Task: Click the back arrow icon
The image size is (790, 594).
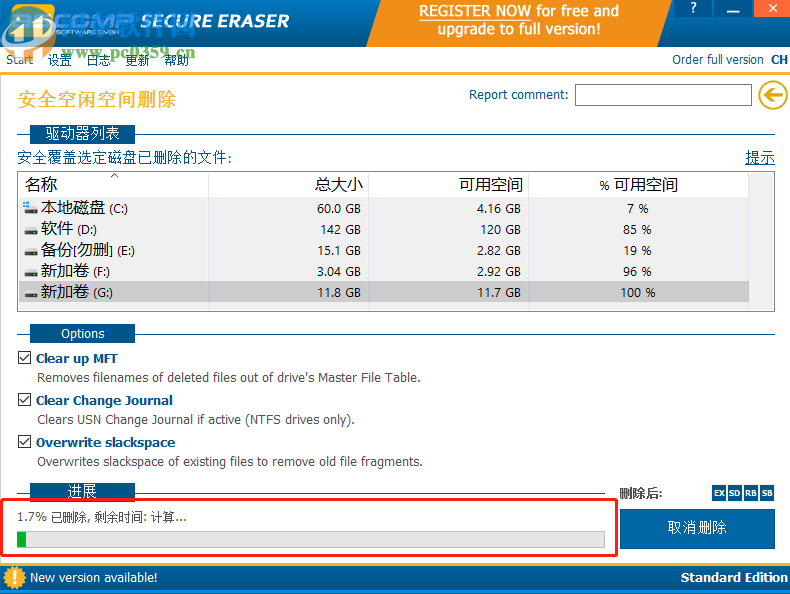Action: 773,95
